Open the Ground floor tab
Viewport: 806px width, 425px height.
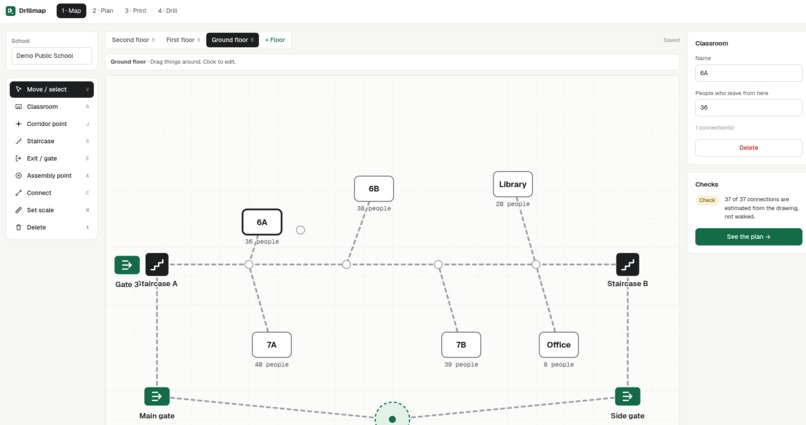click(x=232, y=40)
